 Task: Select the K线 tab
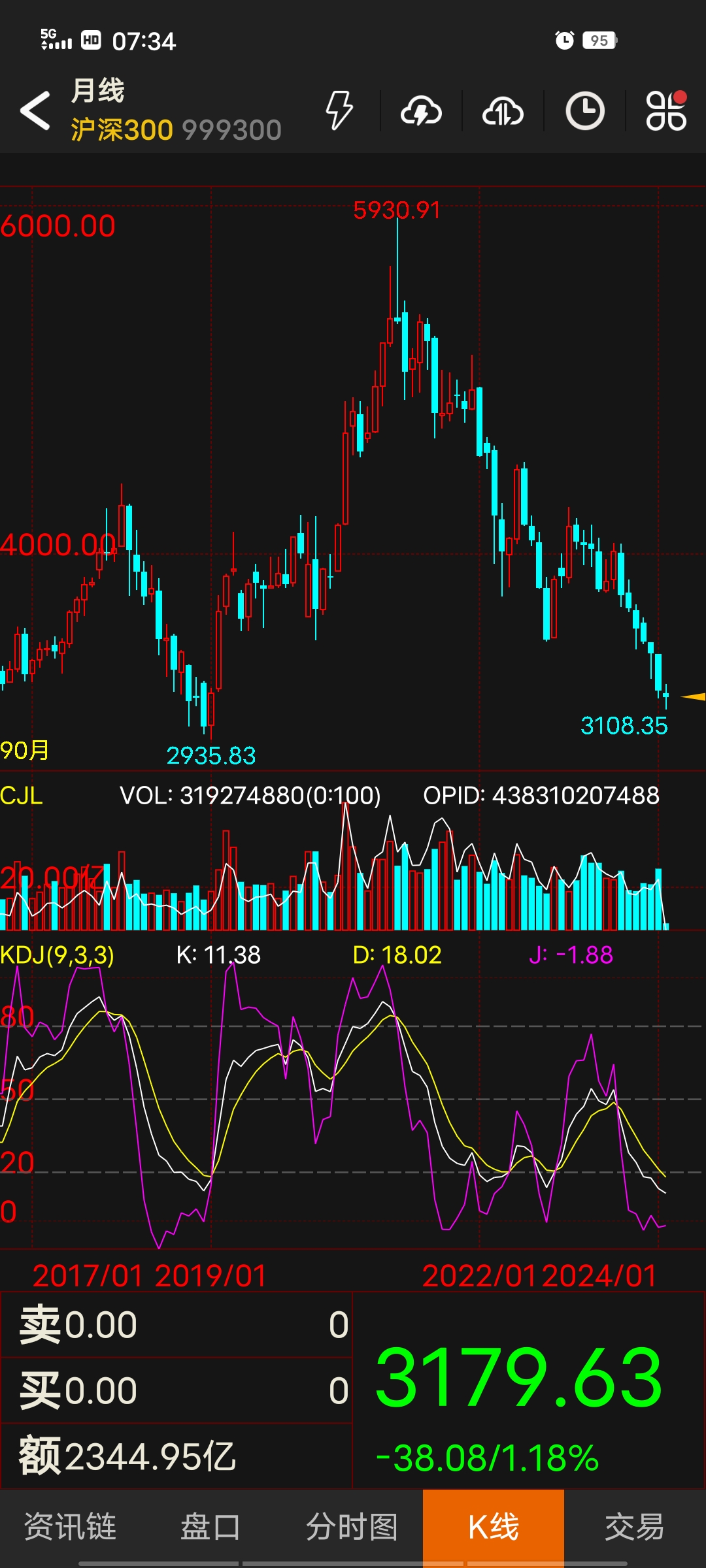click(494, 1527)
